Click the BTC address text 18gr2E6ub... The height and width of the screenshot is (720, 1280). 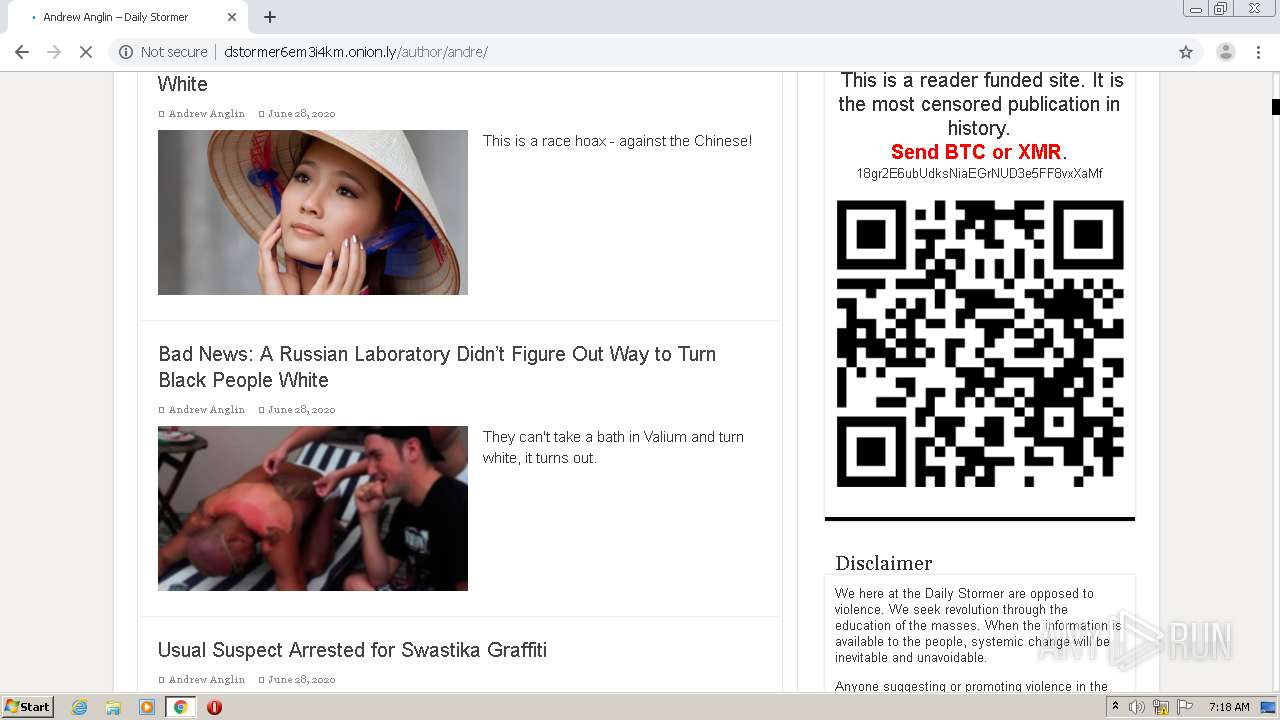[x=979, y=173]
